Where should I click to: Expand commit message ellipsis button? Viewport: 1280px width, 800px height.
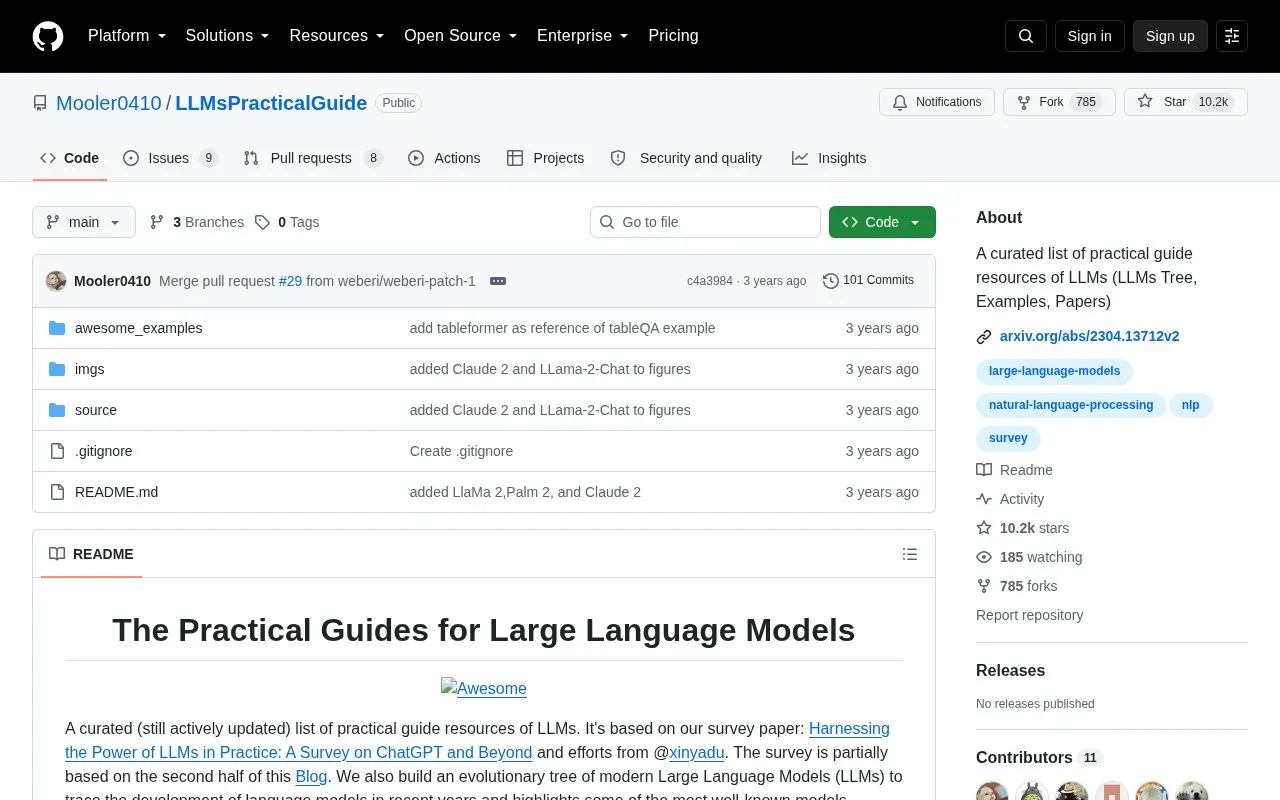(498, 281)
